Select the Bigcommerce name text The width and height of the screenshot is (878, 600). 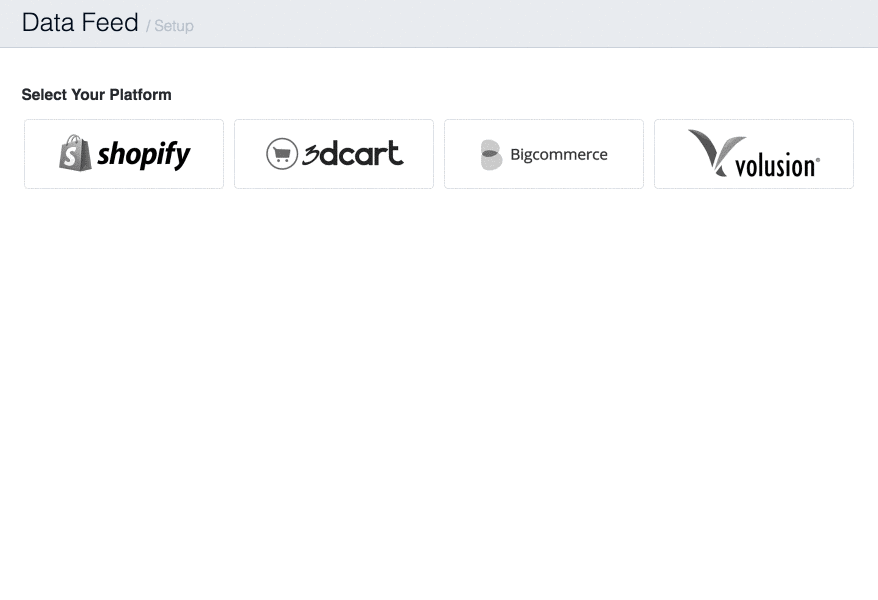[x=559, y=155]
